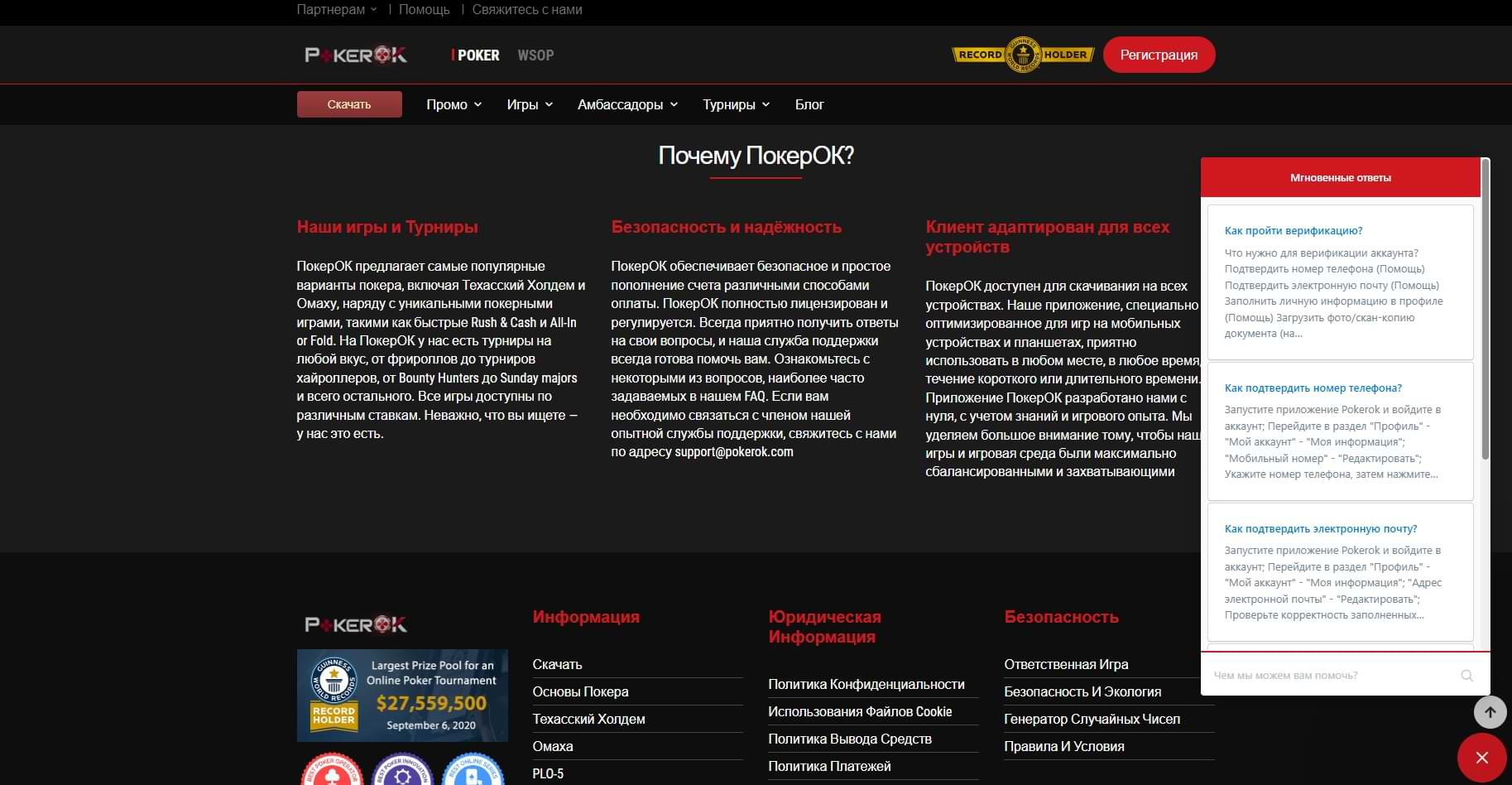Viewport: 1512px width, 785px height.
Task: Click the Безопасность и надёжность heading
Action: click(726, 227)
